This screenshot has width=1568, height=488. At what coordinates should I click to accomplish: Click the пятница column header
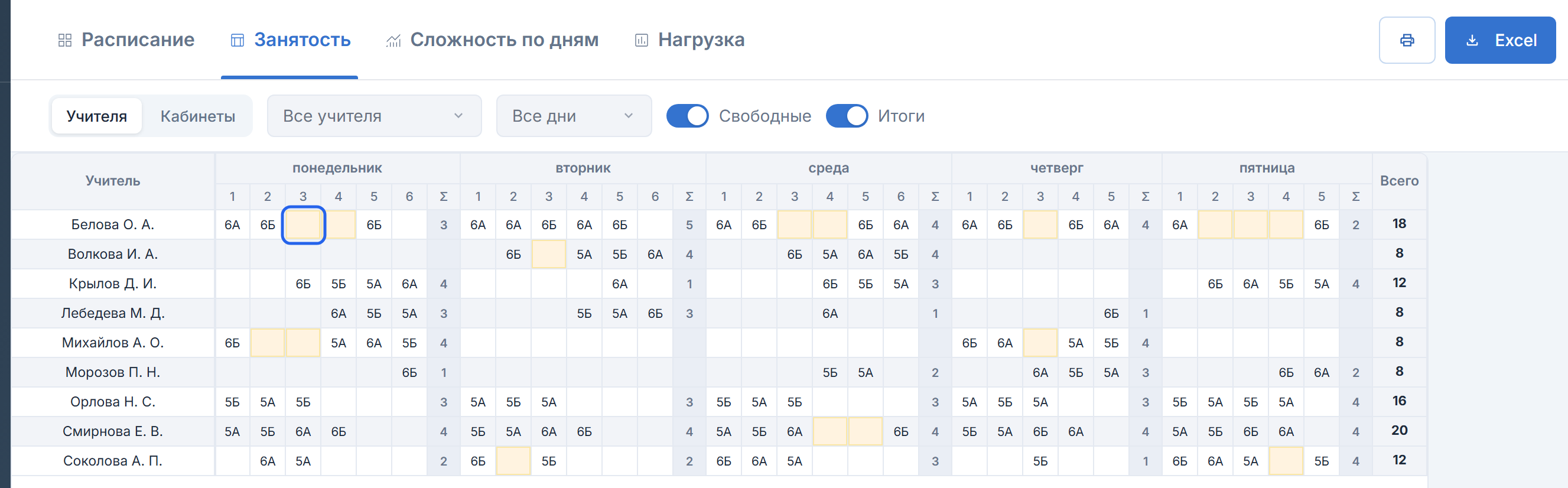[1267, 168]
